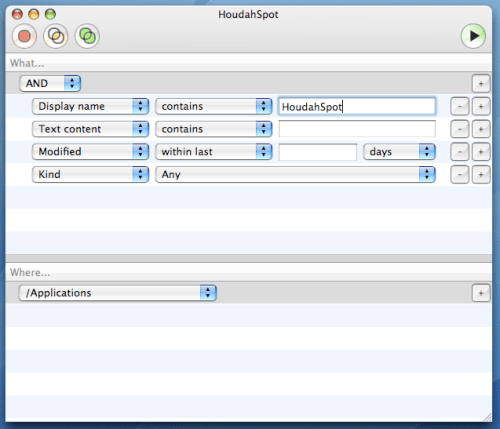The height and width of the screenshot is (429, 500).
Task: Open the Display name attribute dropdown
Action: pos(90,106)
